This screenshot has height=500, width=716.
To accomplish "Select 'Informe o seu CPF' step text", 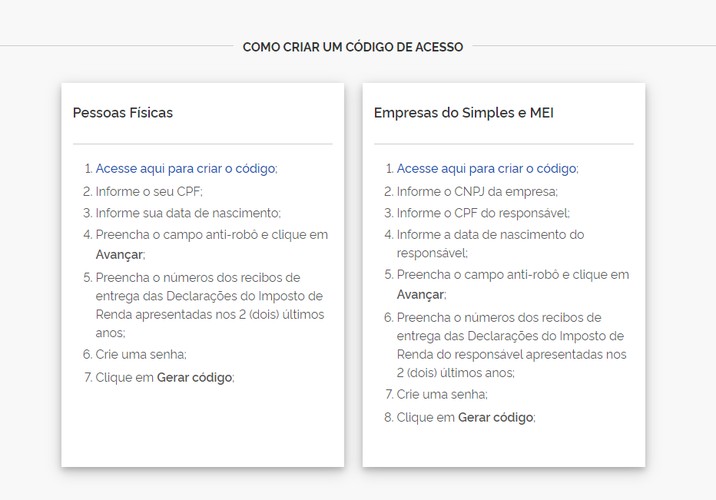I will (x=149, y=191).
